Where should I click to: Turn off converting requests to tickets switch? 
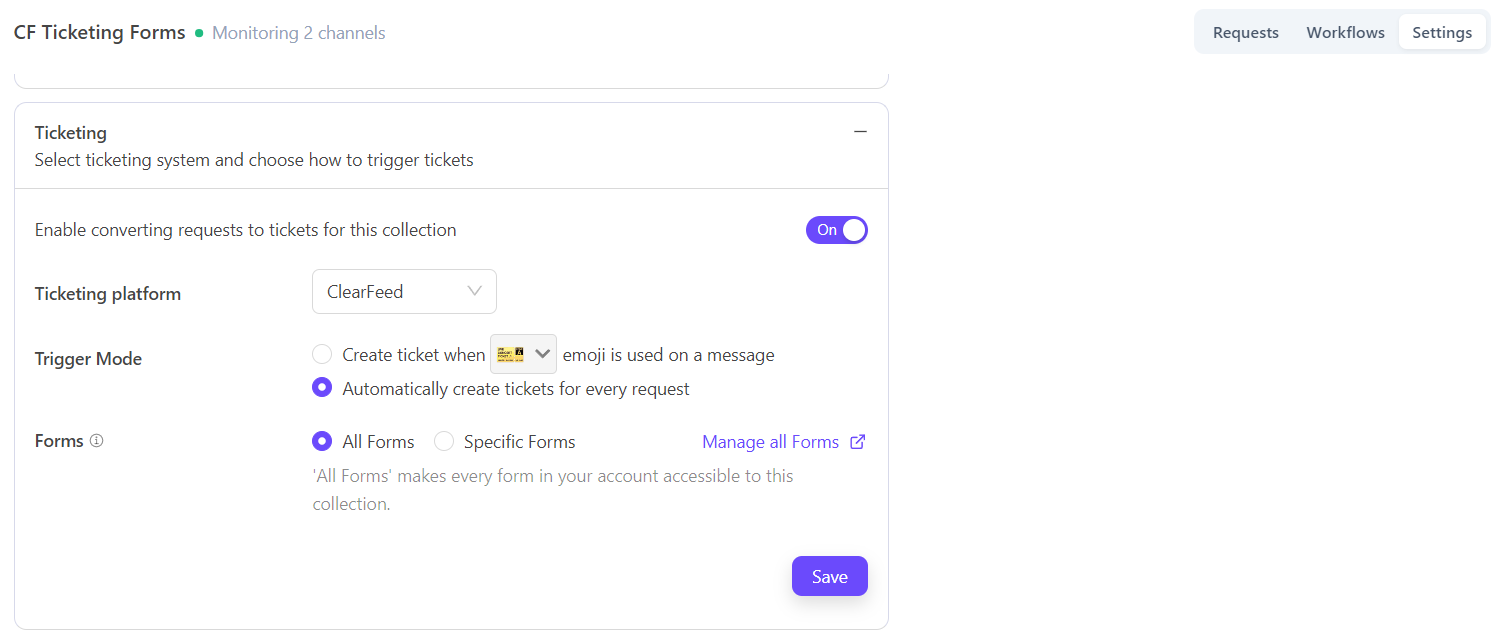pyautogui.click(x=837, y=230)
